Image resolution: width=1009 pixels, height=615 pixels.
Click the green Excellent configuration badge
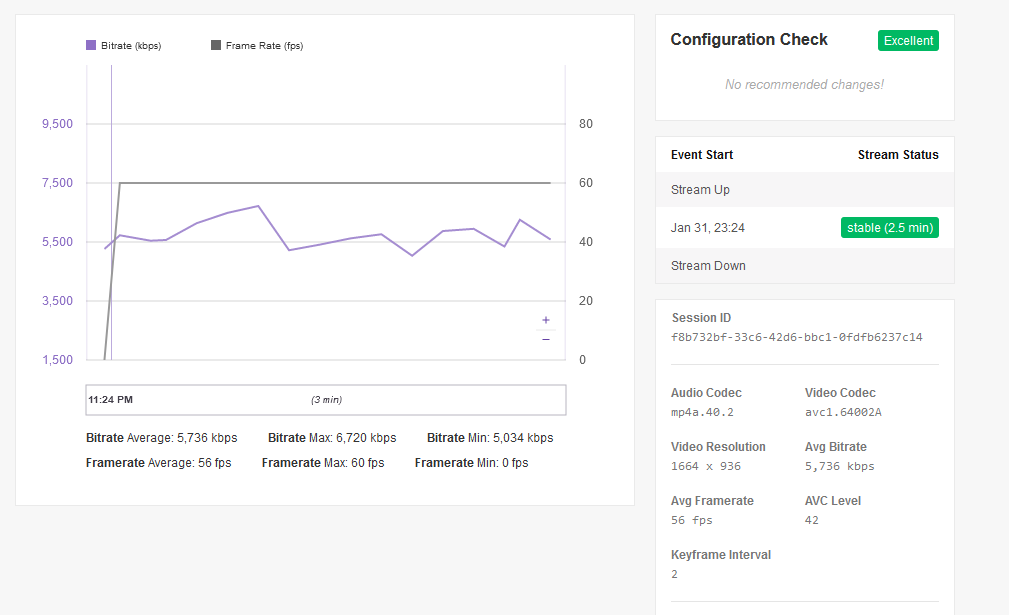(x=908, y=41)
